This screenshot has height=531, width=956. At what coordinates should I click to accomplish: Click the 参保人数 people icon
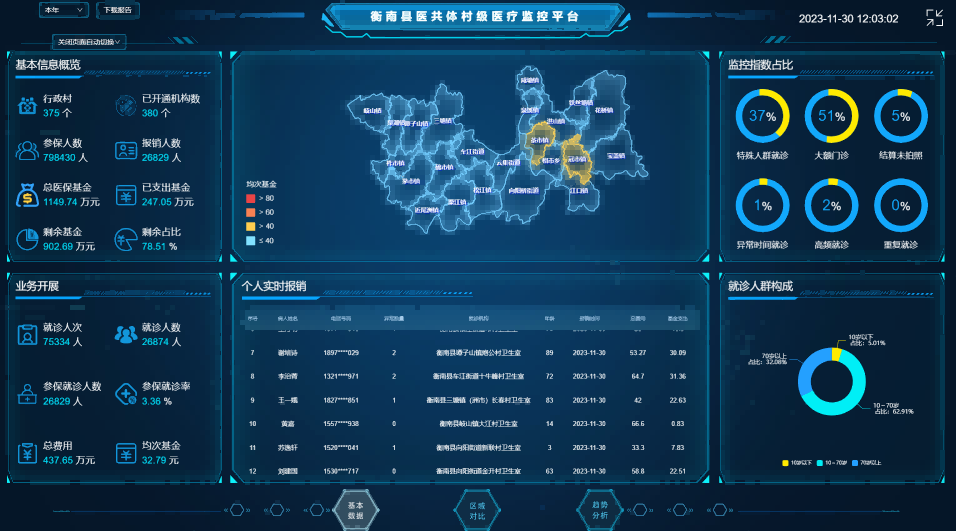pyautogui.click(x=27, y=150)
